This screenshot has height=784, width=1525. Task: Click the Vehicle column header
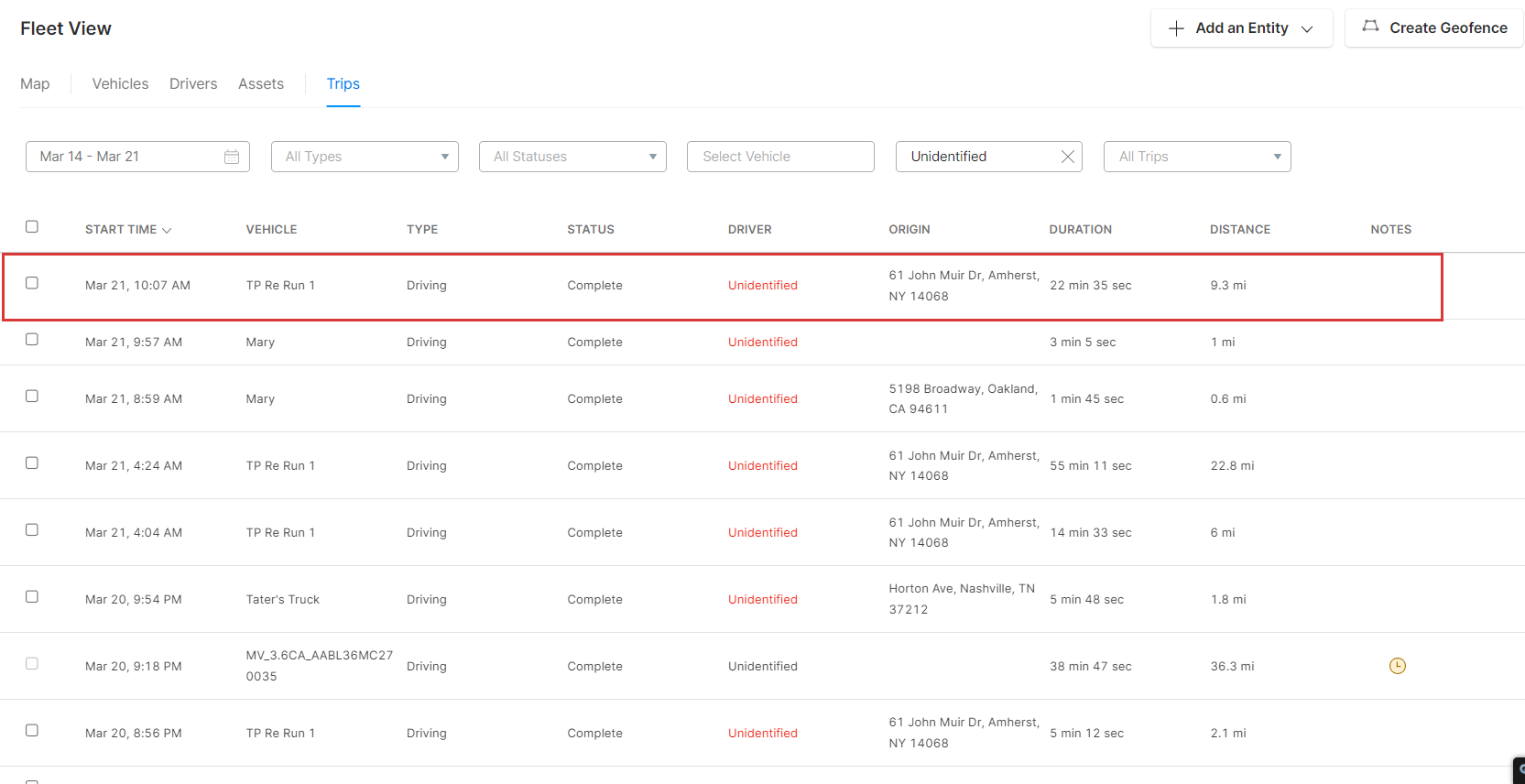[x=271, y=230]
